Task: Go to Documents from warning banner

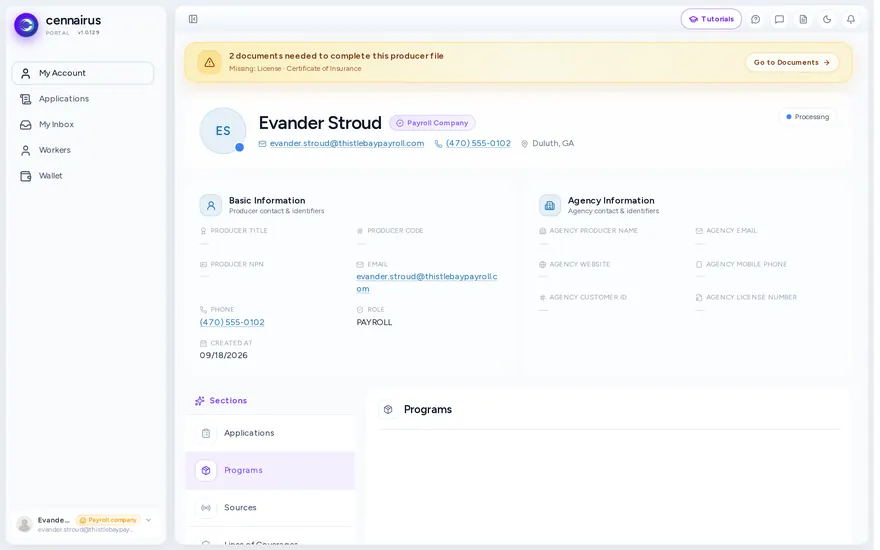Action: (791, 62)
